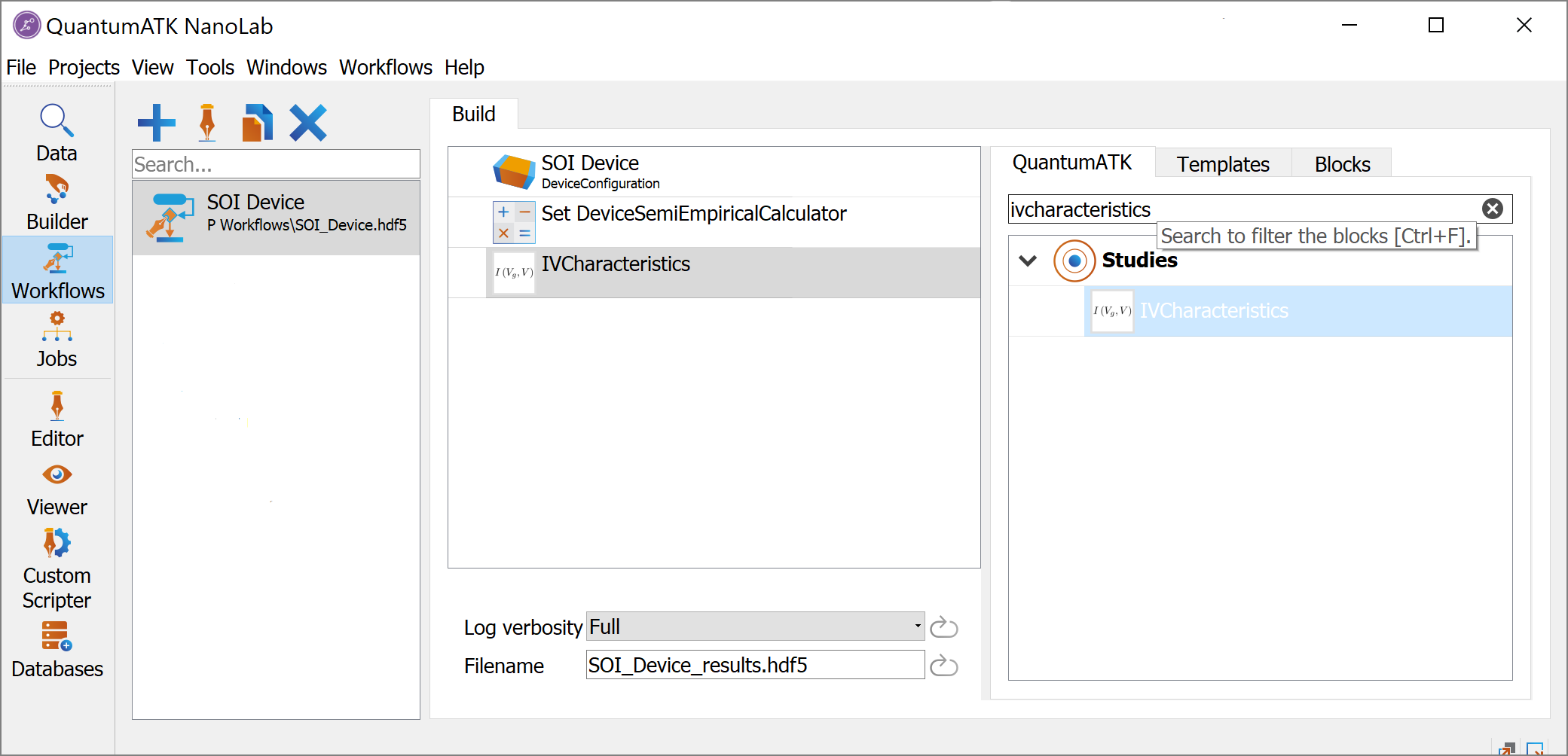Select the SOI Device DeviceConfiguration block

[714, 172]
